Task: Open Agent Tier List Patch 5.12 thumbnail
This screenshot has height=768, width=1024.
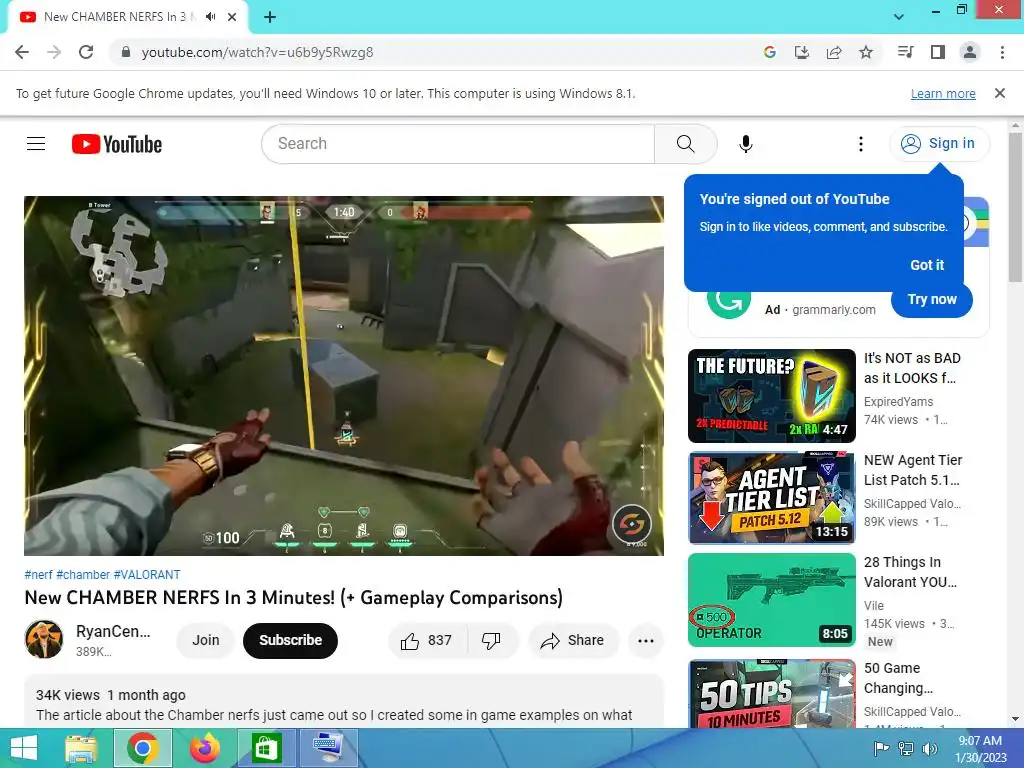Action: (x=771, y=498)
